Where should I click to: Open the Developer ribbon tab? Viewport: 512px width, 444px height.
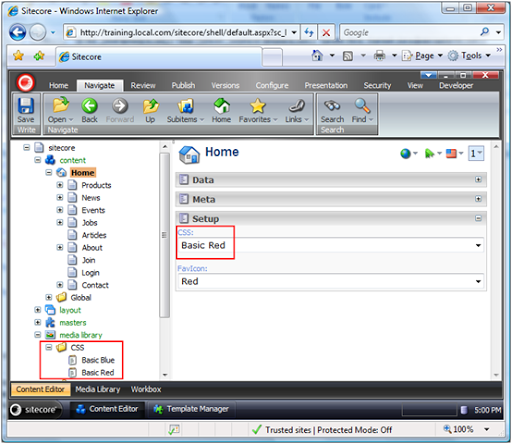[456, 86]
